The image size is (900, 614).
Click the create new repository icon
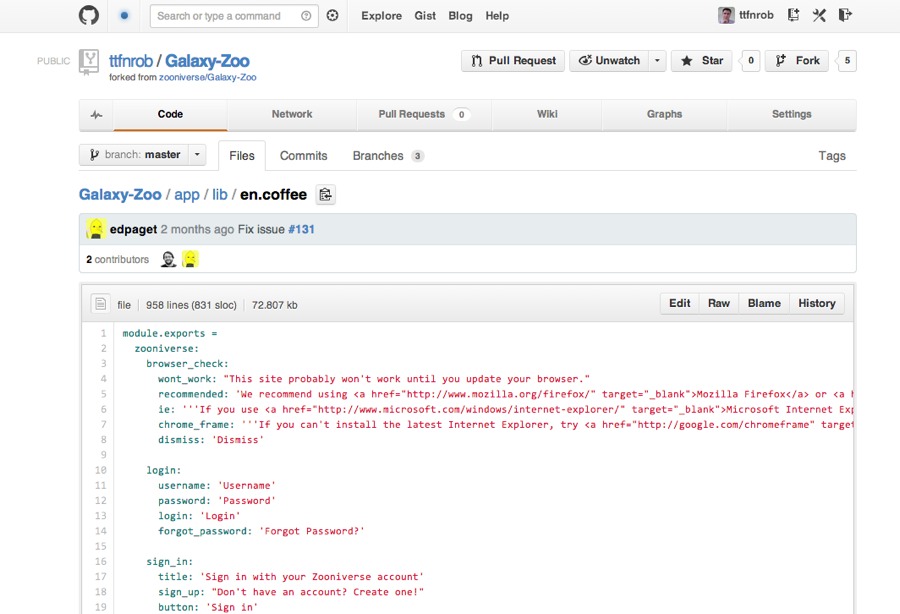click(793, 16)
